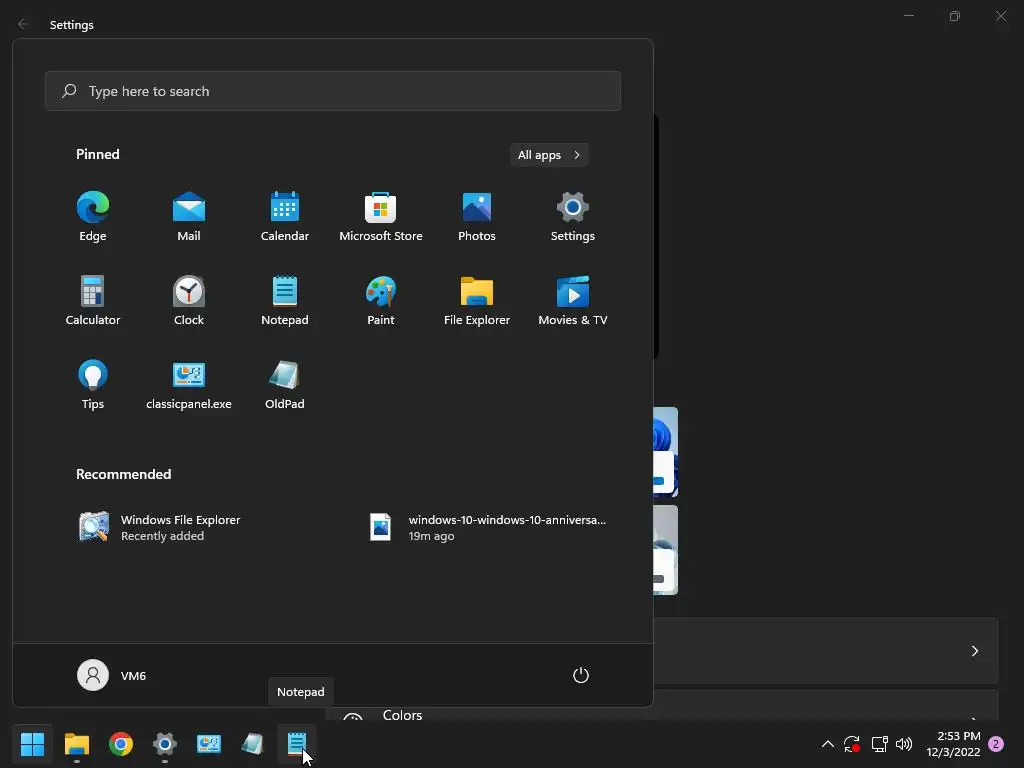Launch Calculator from pinned apps

[93, 300]
